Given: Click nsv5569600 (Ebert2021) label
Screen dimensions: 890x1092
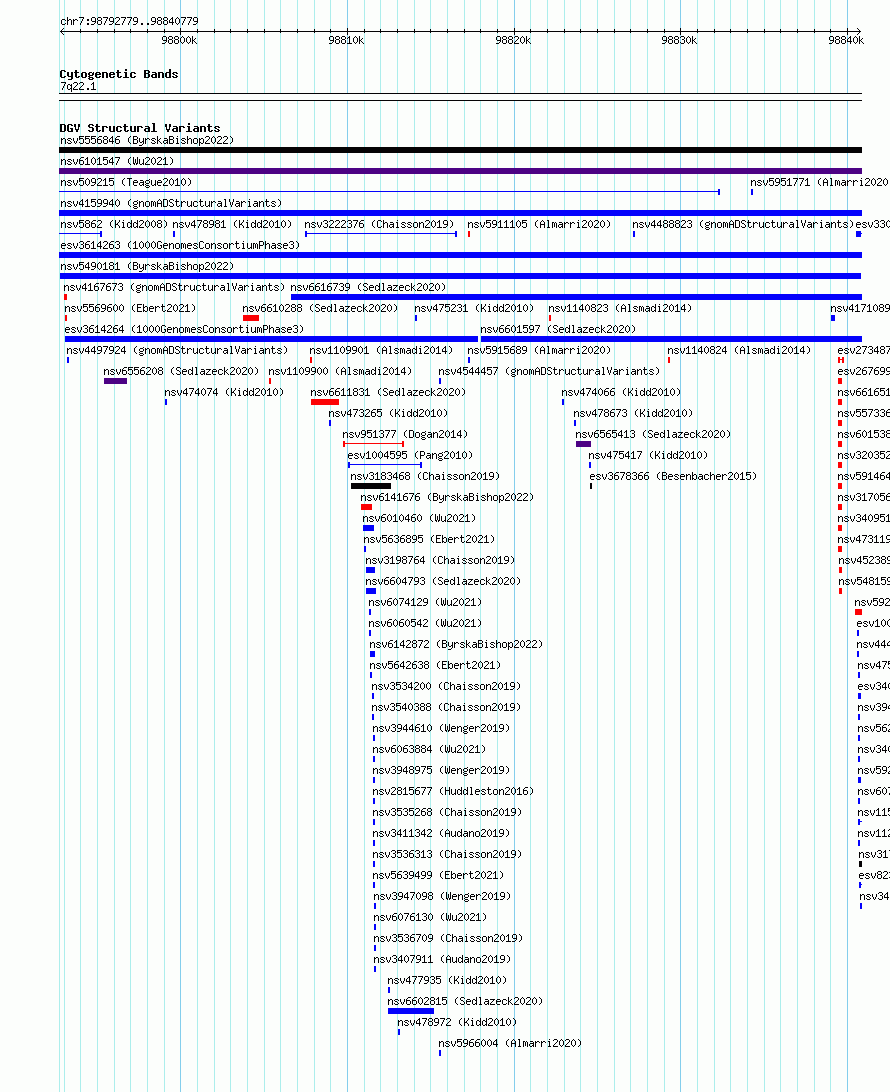Looking at the screenshot, I should [130, 308].
